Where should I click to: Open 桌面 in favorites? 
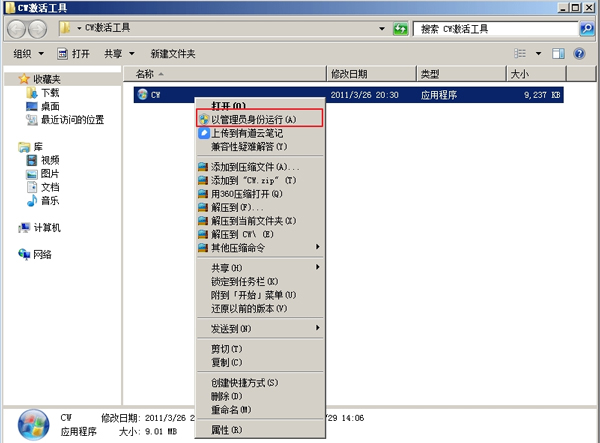coord(50,106)
